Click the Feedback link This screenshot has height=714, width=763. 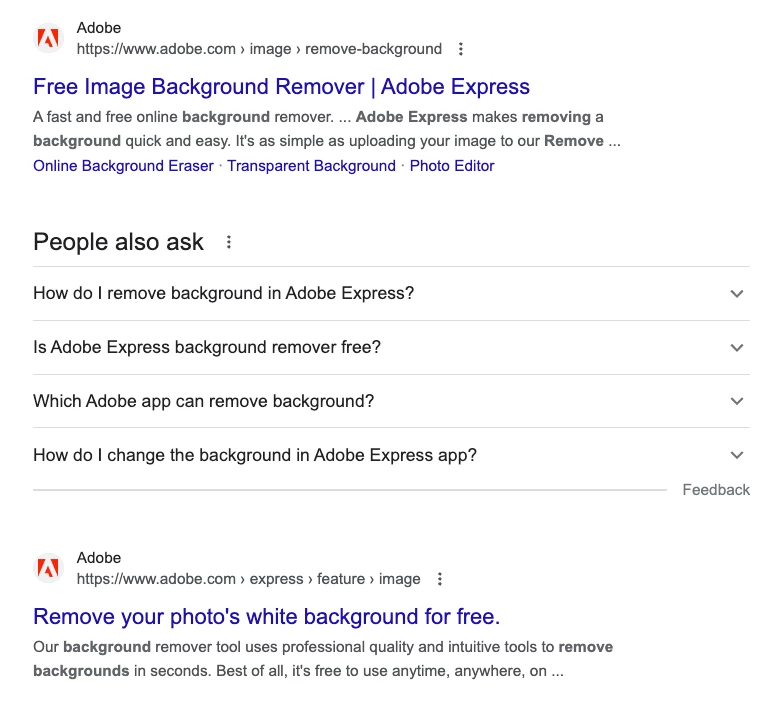tap(716, 490)
